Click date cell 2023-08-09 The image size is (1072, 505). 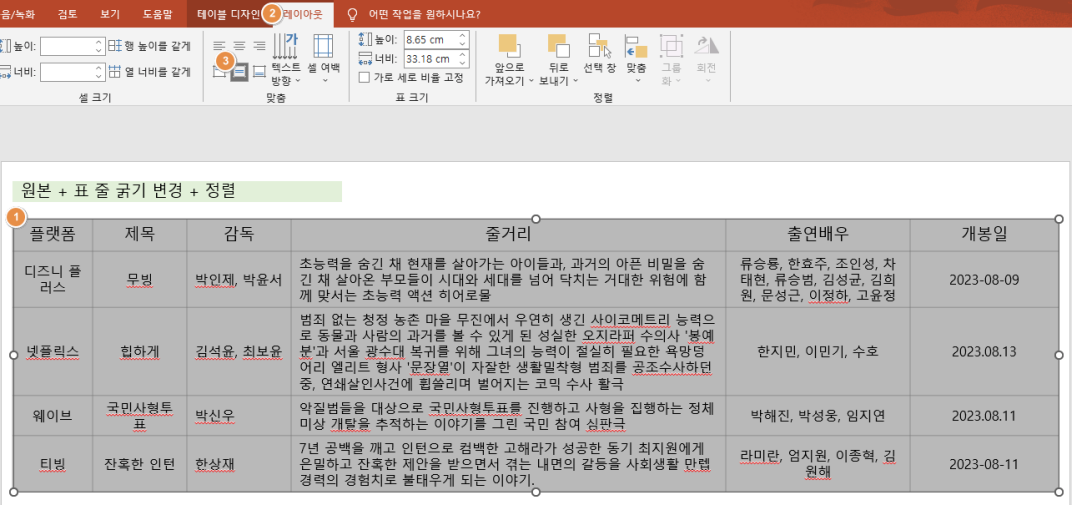[984, 279]
